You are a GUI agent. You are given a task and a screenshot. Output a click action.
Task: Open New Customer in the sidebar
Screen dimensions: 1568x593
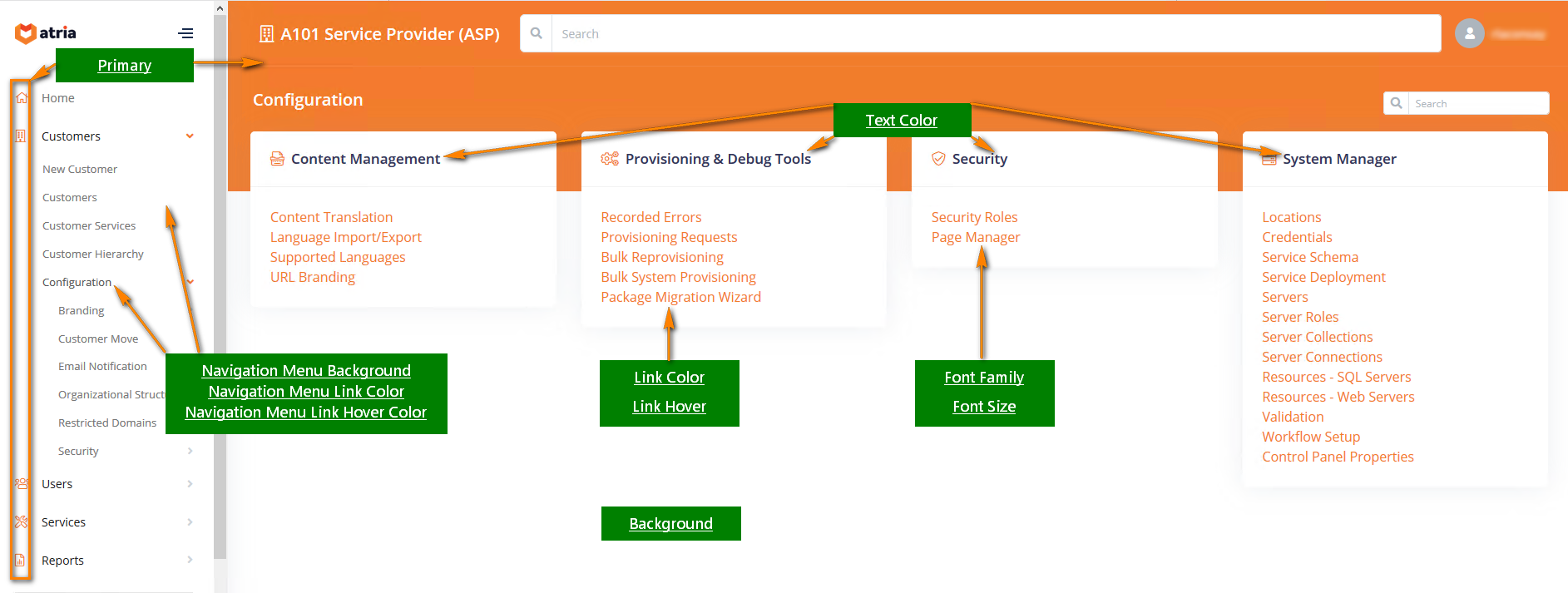pyautogui.click(x=80, y=169)
